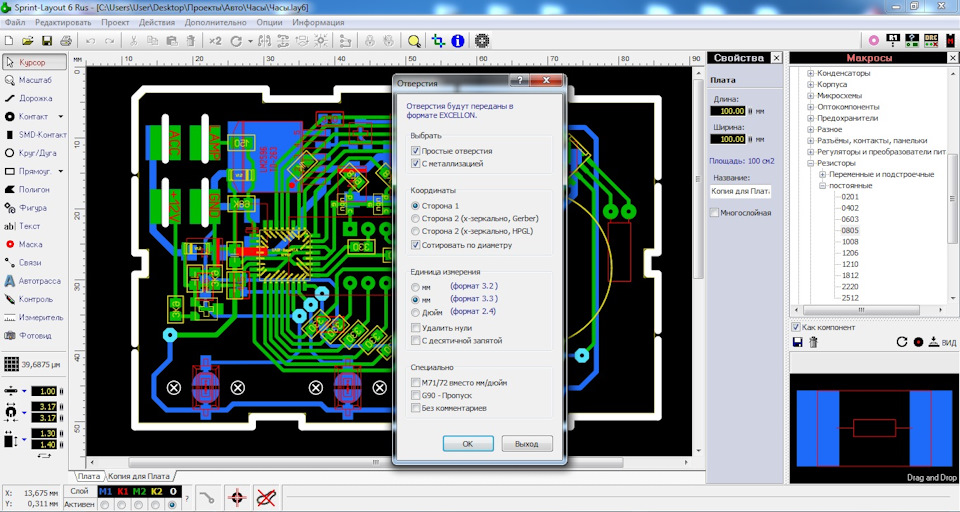This screenshot has width=960, height=512.
Task: Expand Переменные и подстроечные subfolder
Action: 822,175
